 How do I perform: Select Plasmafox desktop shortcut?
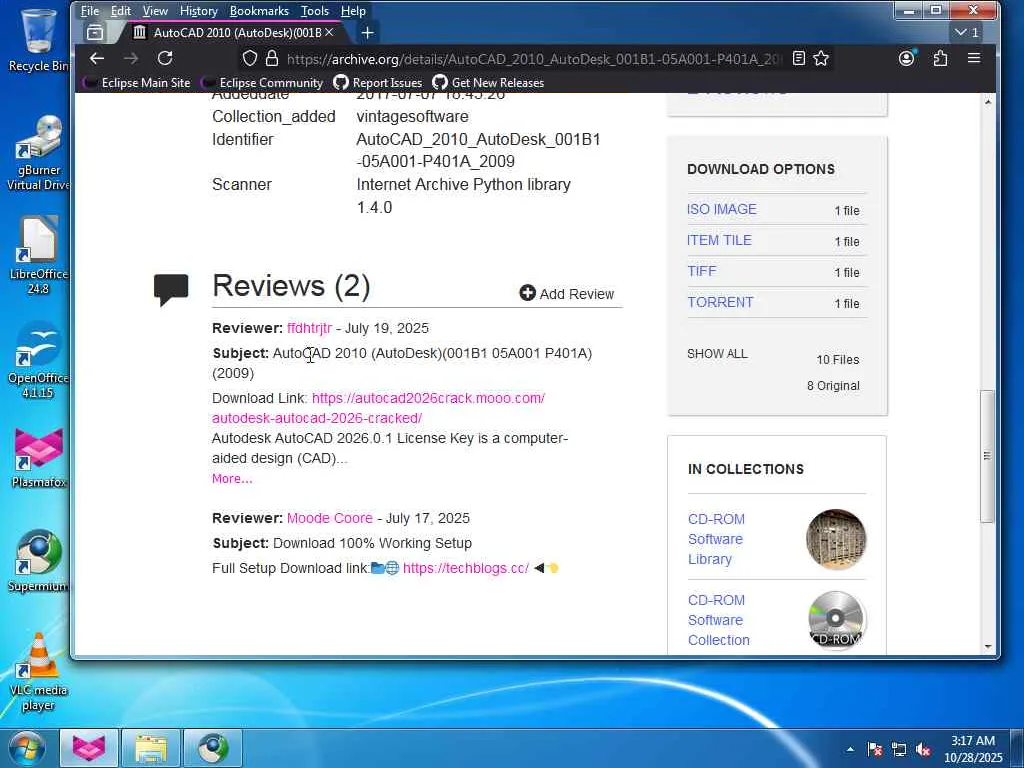tap(37, 457)
